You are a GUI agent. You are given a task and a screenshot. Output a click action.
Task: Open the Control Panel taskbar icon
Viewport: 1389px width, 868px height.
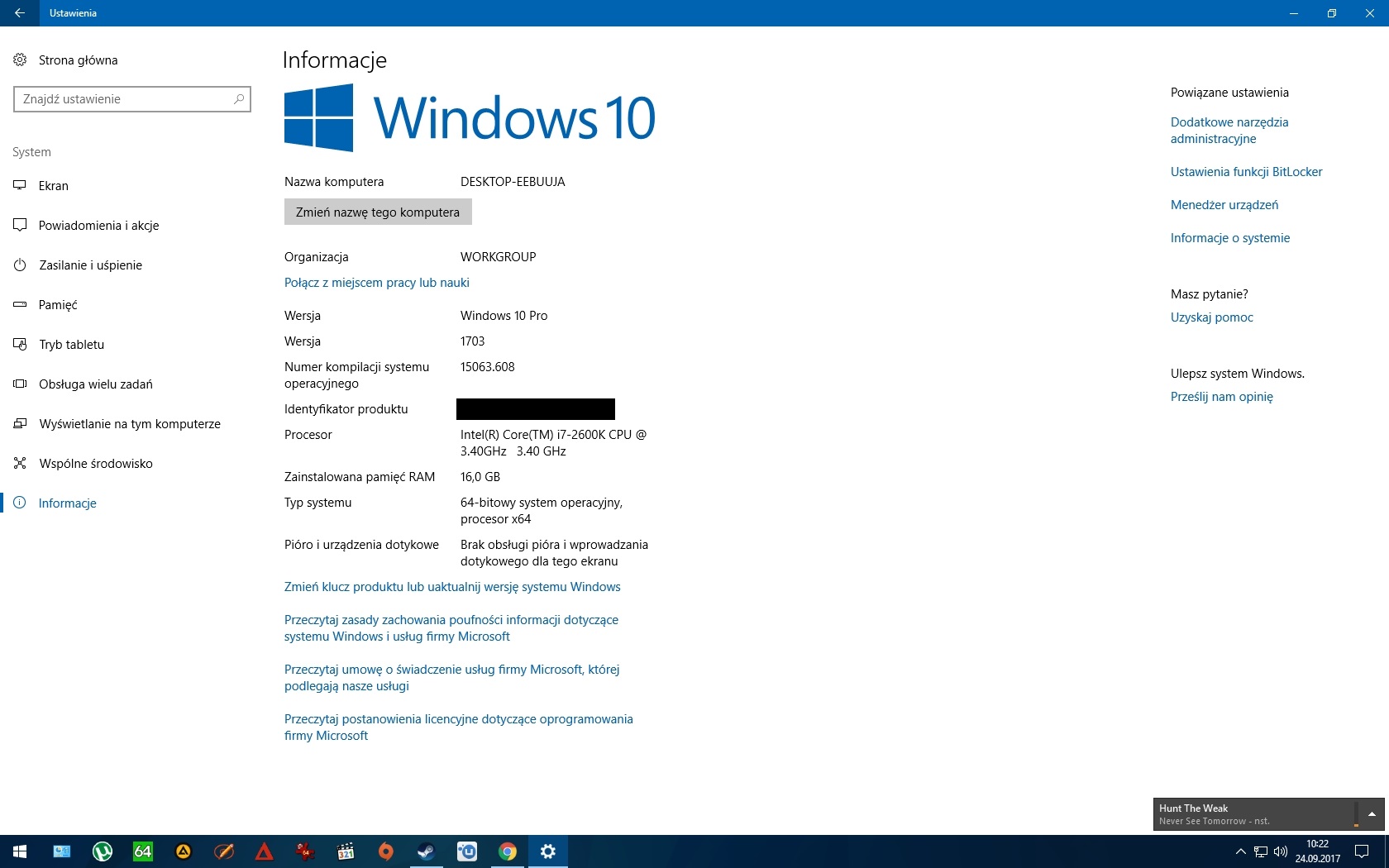click(x=62, y=851)
